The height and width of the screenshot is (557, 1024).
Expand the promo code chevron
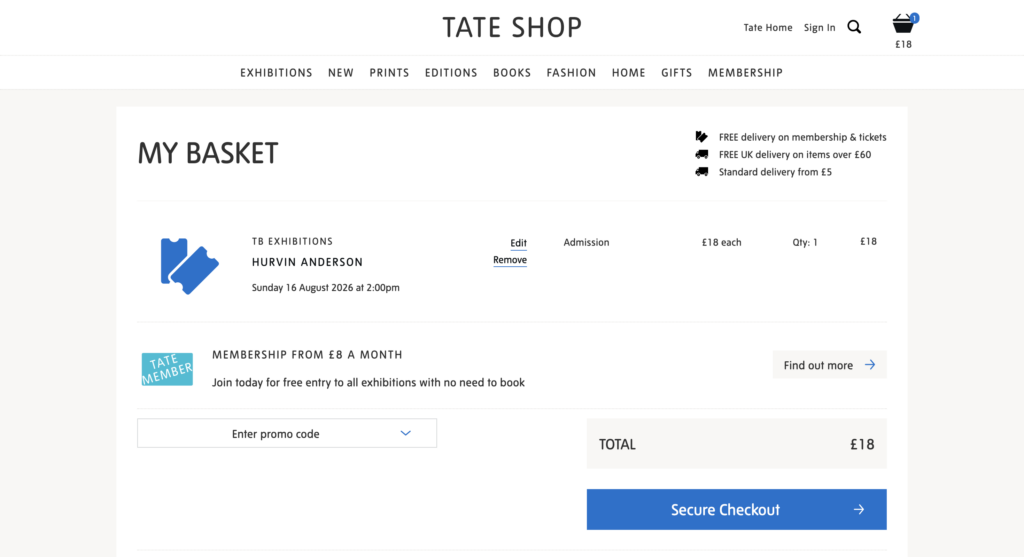coord(406,434)
